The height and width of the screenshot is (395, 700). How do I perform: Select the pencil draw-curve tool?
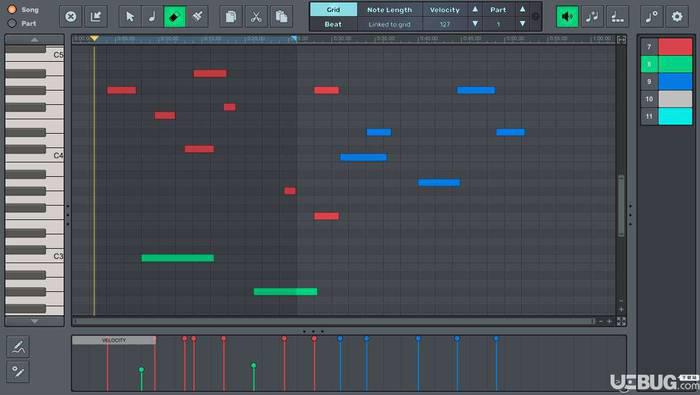(x=18, y=347)
